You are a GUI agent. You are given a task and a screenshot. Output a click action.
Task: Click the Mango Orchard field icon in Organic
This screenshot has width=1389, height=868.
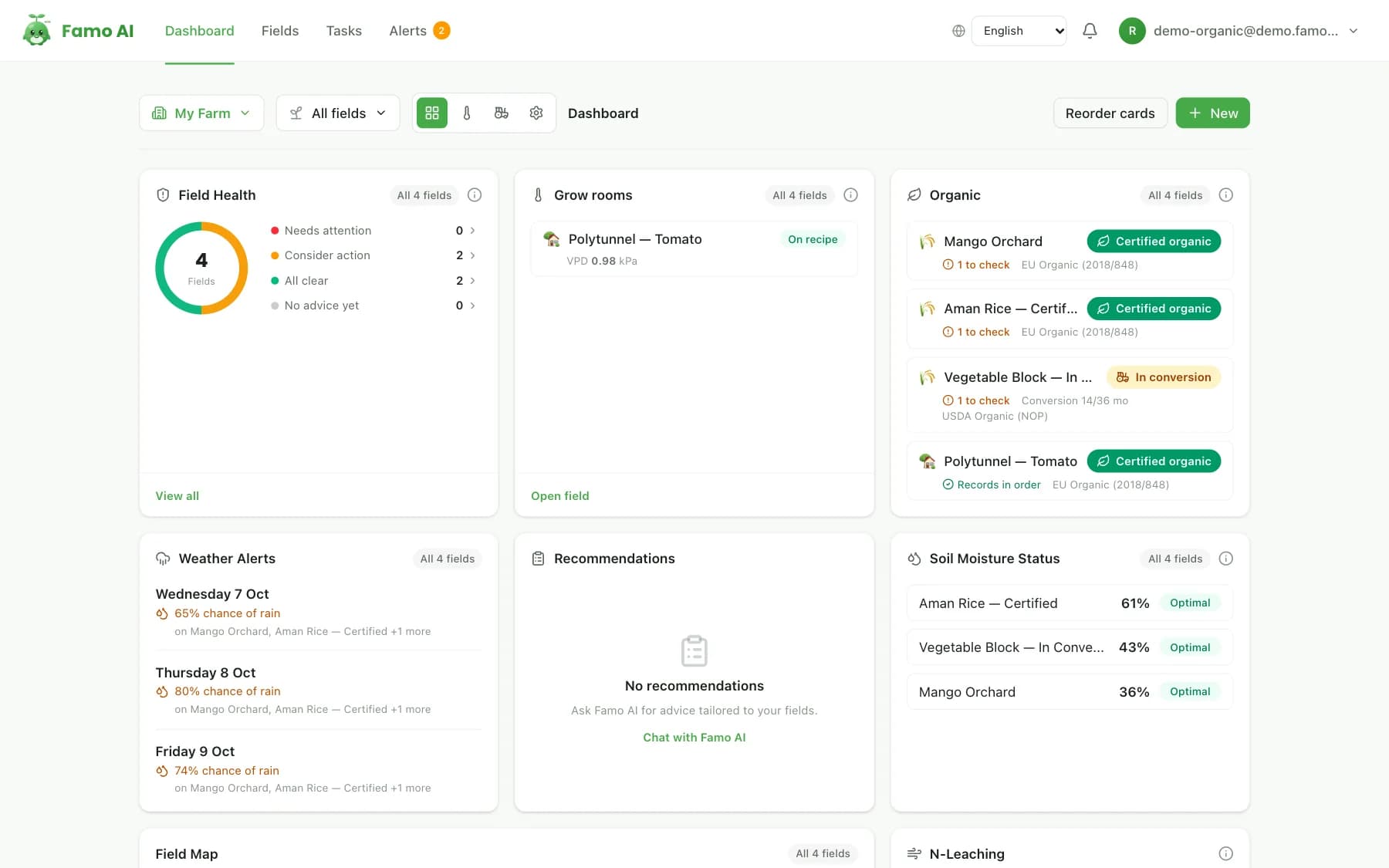[x=928, y=241]
